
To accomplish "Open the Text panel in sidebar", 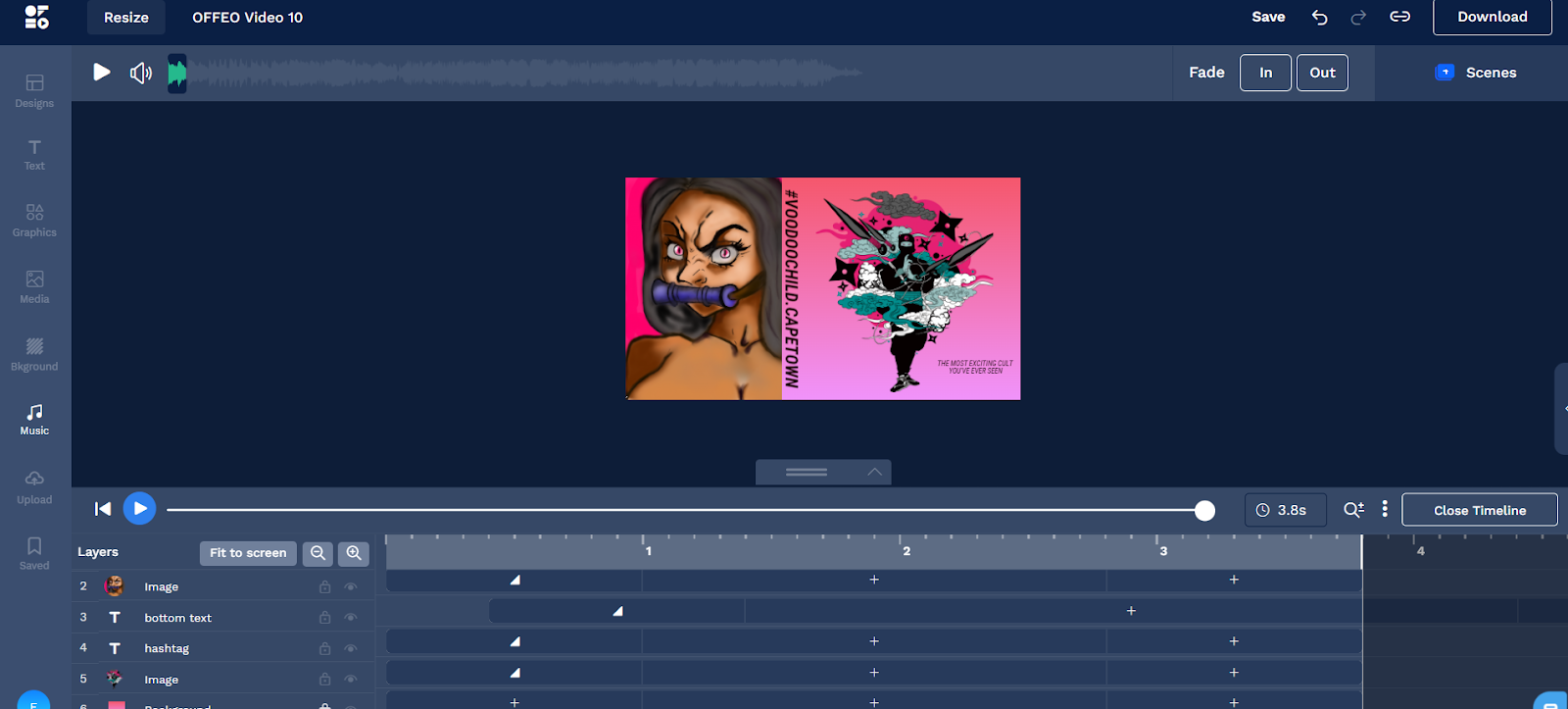I will coord(34,155).
